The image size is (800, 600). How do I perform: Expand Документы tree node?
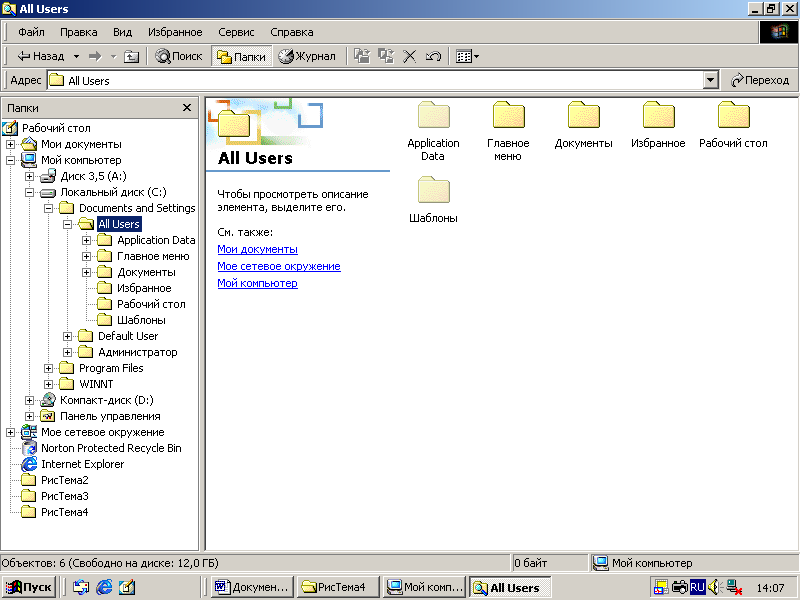(x=87, y=272)
